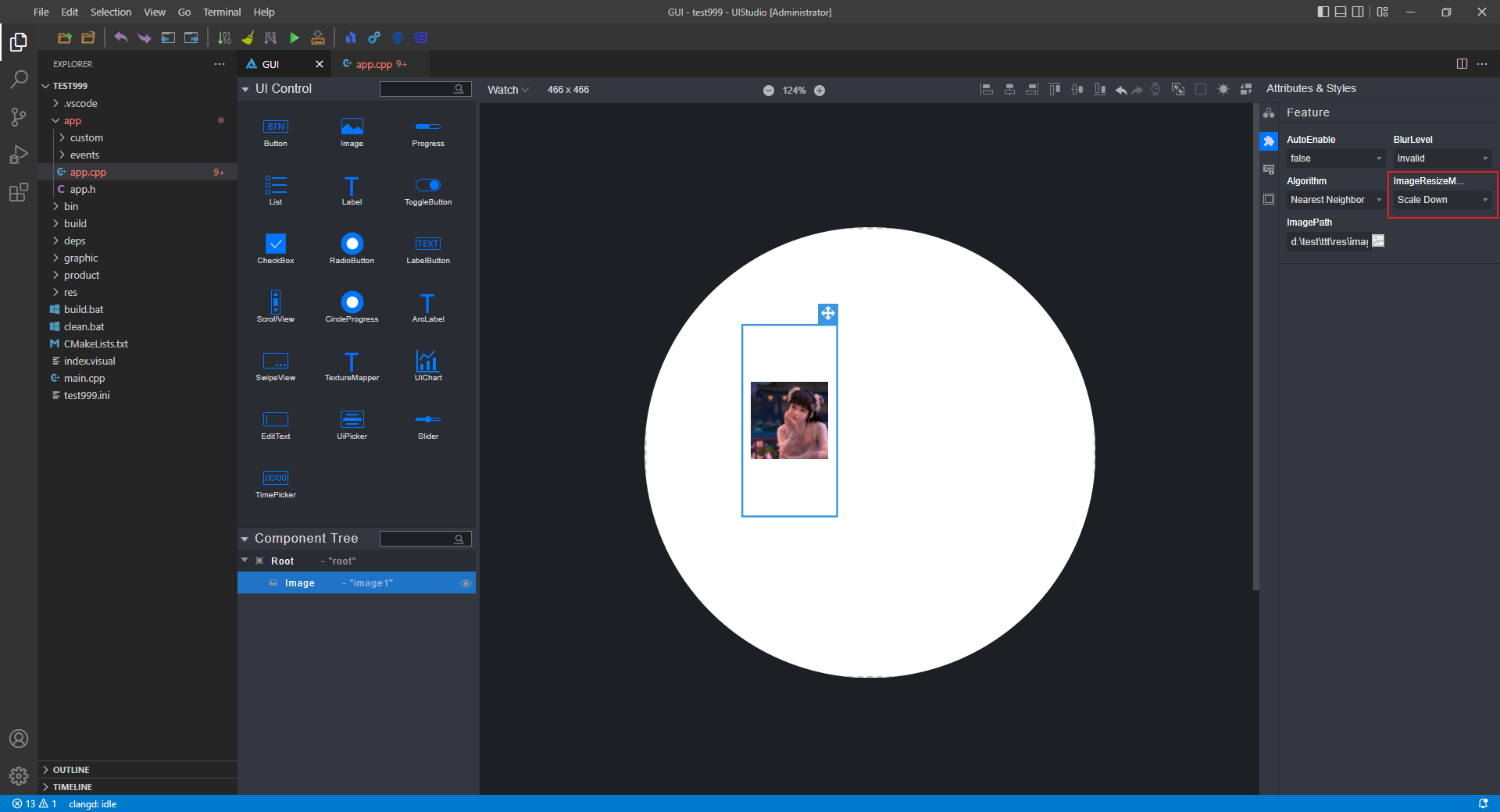Open the Watch device selector

coord(508,90)
